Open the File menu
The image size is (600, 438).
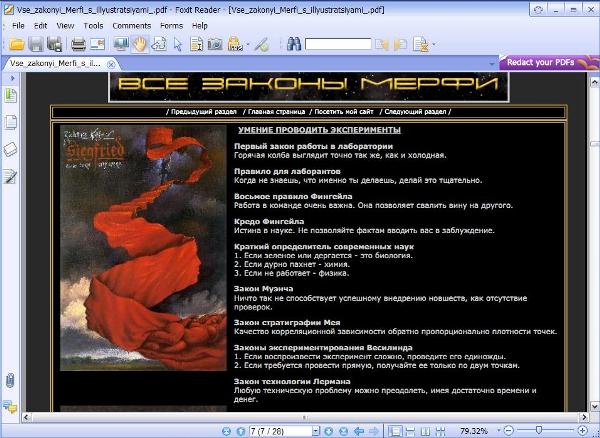coord(18,26)
